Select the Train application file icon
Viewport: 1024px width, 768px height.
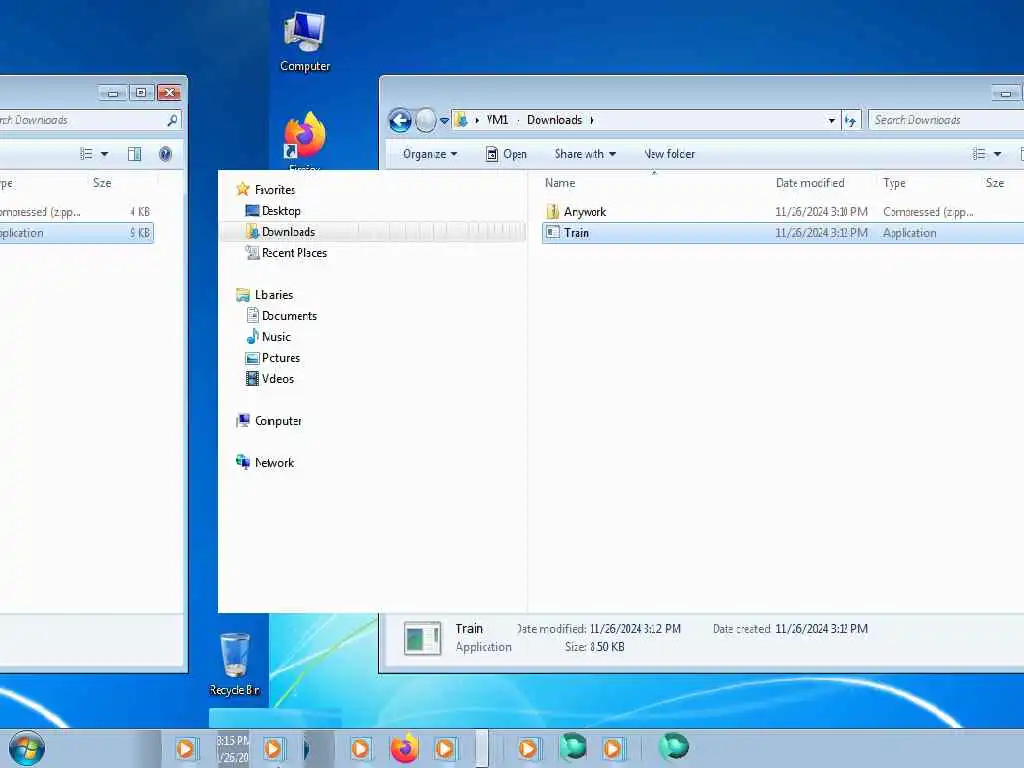click(552, 232)
